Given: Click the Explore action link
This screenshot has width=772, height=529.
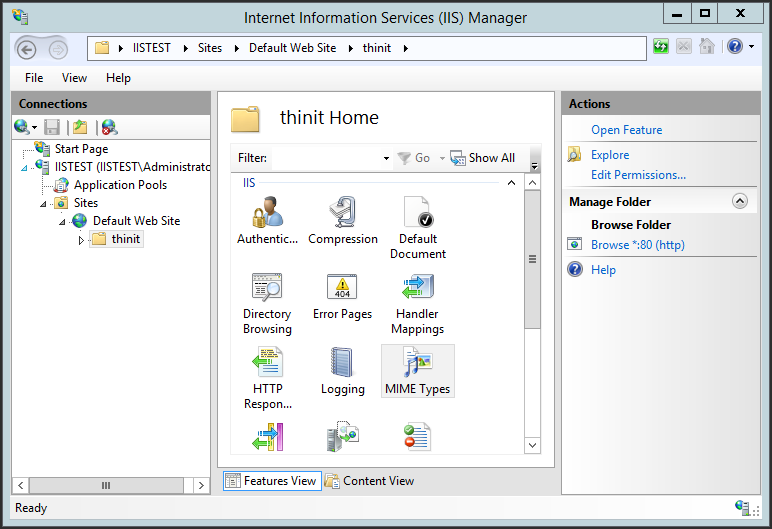Looking at the screenshot, I should pos(610,155).
